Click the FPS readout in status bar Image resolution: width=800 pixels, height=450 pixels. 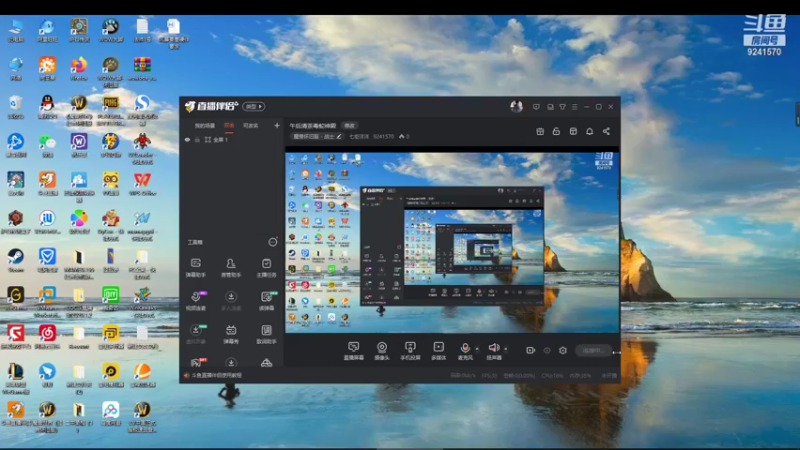(x=489, y=376)
